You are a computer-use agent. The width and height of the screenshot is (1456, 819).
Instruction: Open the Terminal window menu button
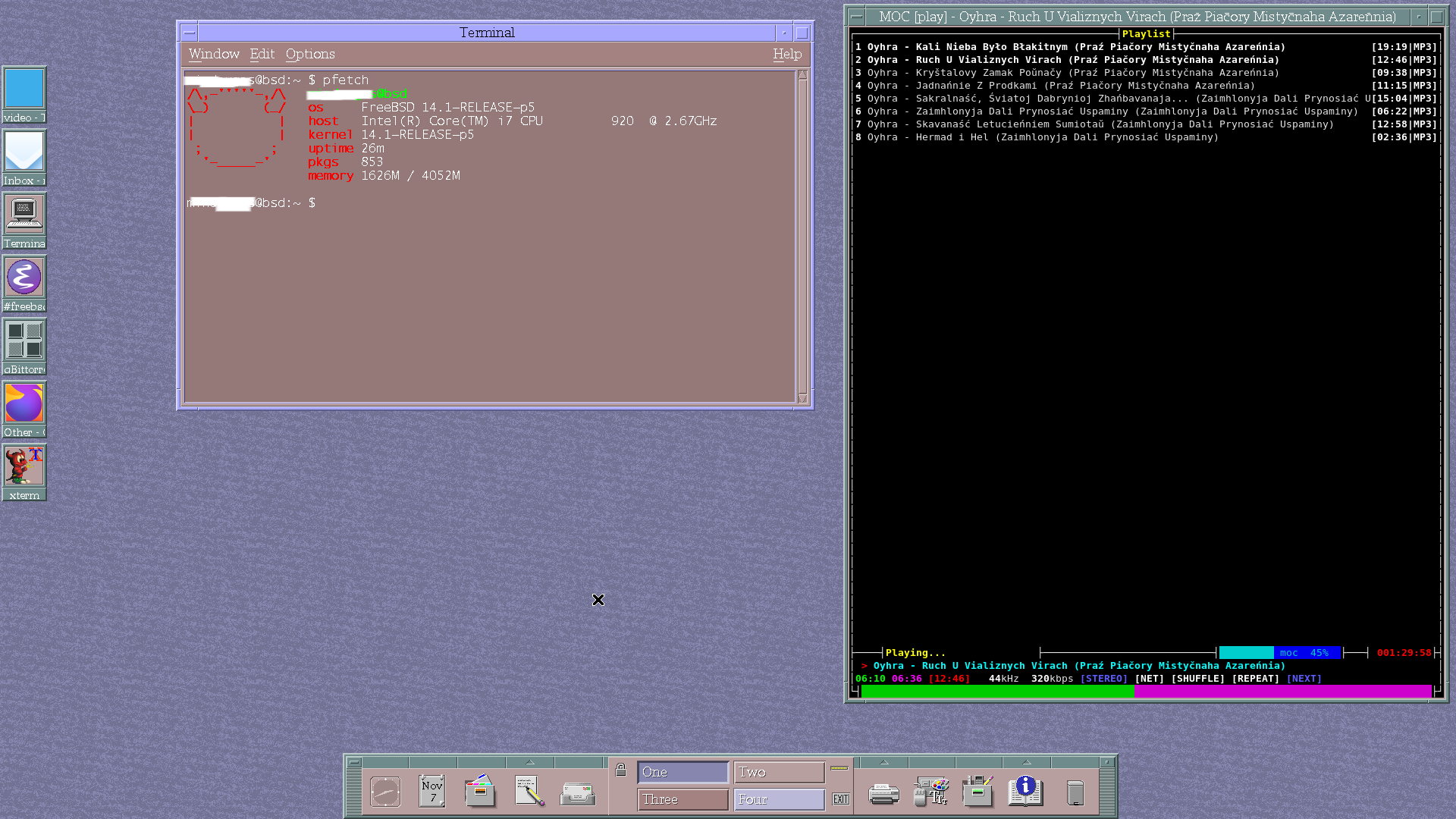pos(190,33)
